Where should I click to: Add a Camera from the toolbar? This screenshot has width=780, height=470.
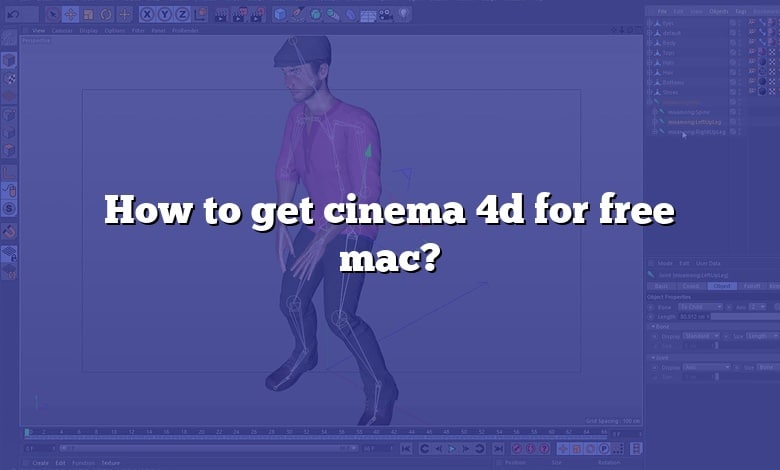[386, 15]
